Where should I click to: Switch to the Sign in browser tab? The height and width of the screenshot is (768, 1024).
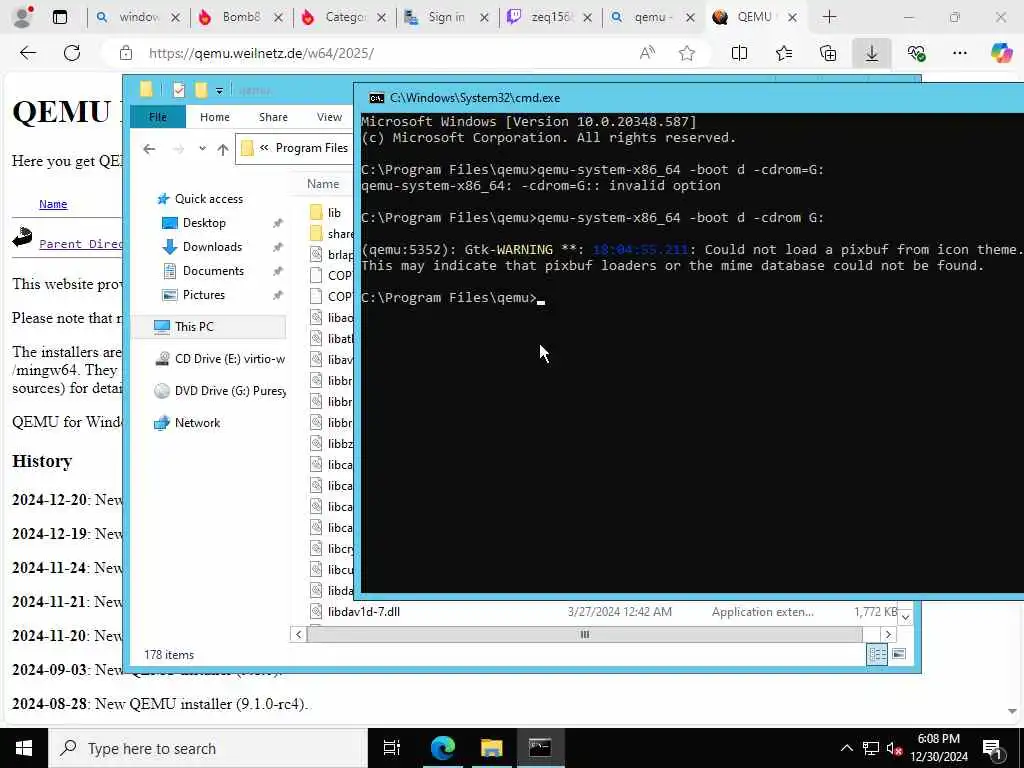(x=445, y=18)
